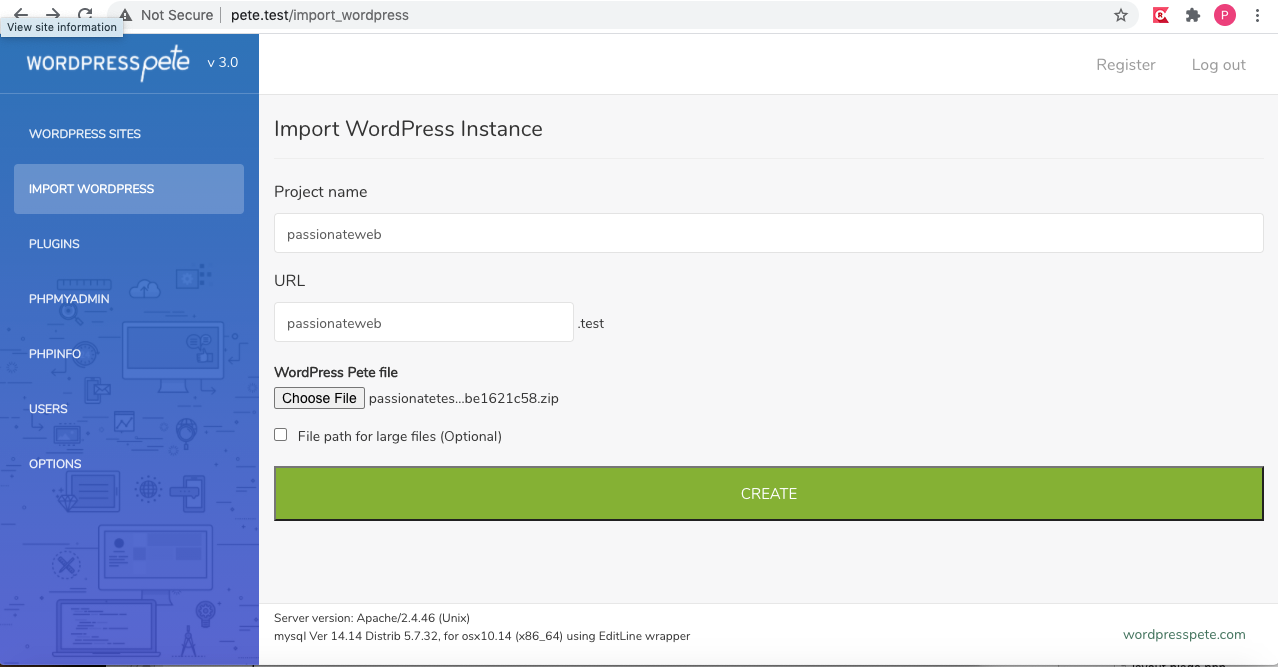Click the Project name input field
Screen dimensions: 1278x667
coord(769,234)
